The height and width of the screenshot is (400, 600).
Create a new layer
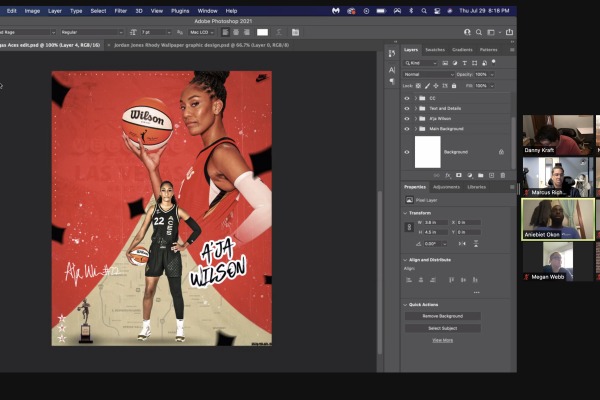(492, 175)
